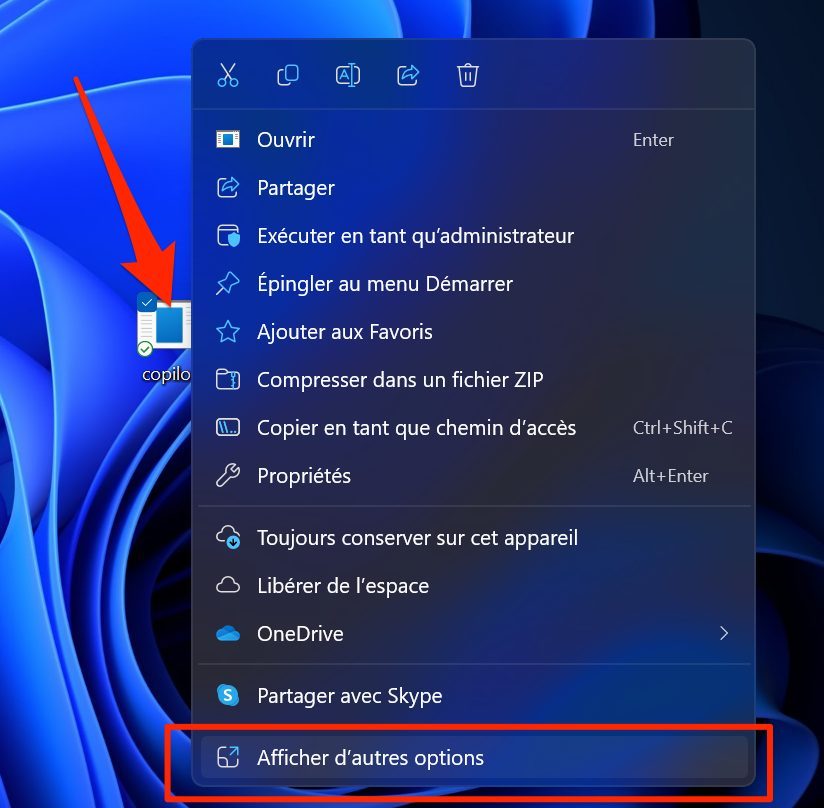This screenshot has width=824, height=808.
Task: Select Ajouter aux Favoris
Action: tap(473, 332)
